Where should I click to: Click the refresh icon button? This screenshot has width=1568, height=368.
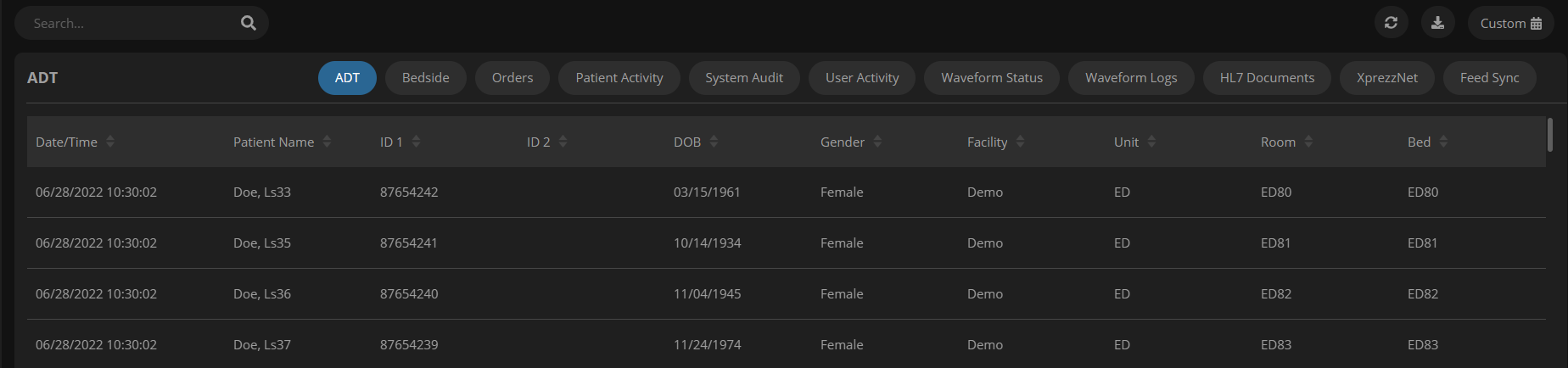pyautogui.click(x=1391, y=23)
